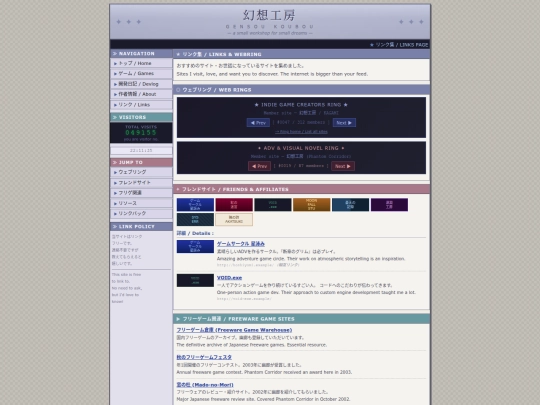This screenshot has height=405, width=540.
Task: Click the 幻想工房 site title header
Action: click(x=270, y=15)
